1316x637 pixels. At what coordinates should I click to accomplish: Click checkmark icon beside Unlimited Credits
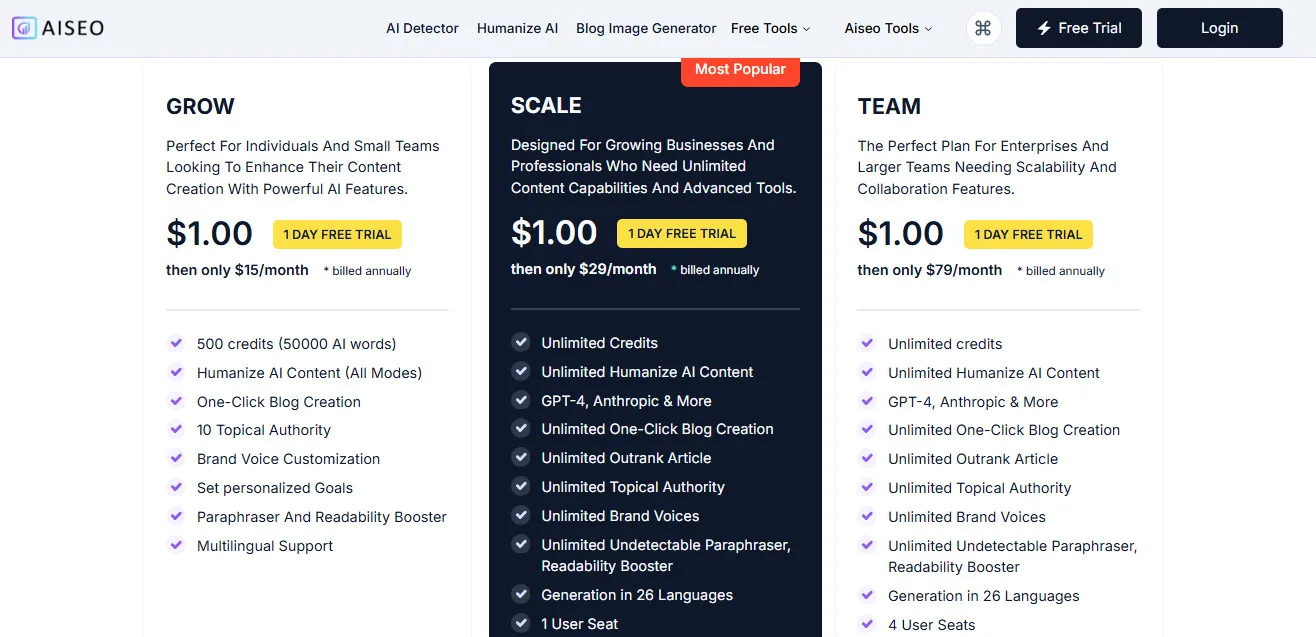(521, 342)
